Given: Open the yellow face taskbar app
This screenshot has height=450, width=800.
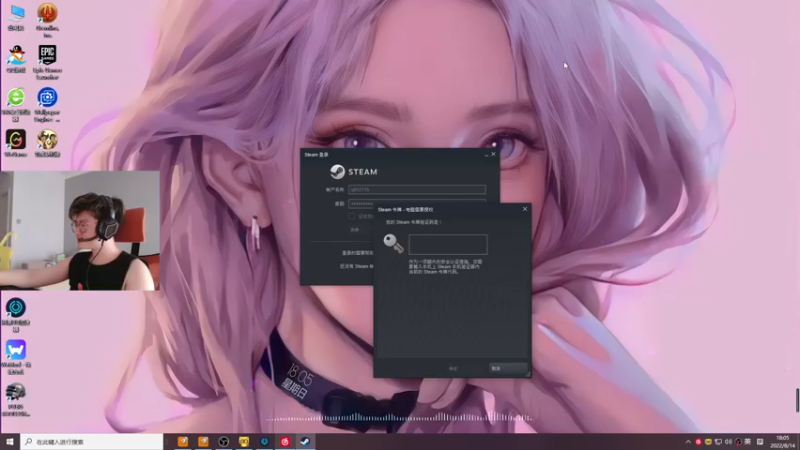Looking at the screenshot, I should [x=244, y=442].
